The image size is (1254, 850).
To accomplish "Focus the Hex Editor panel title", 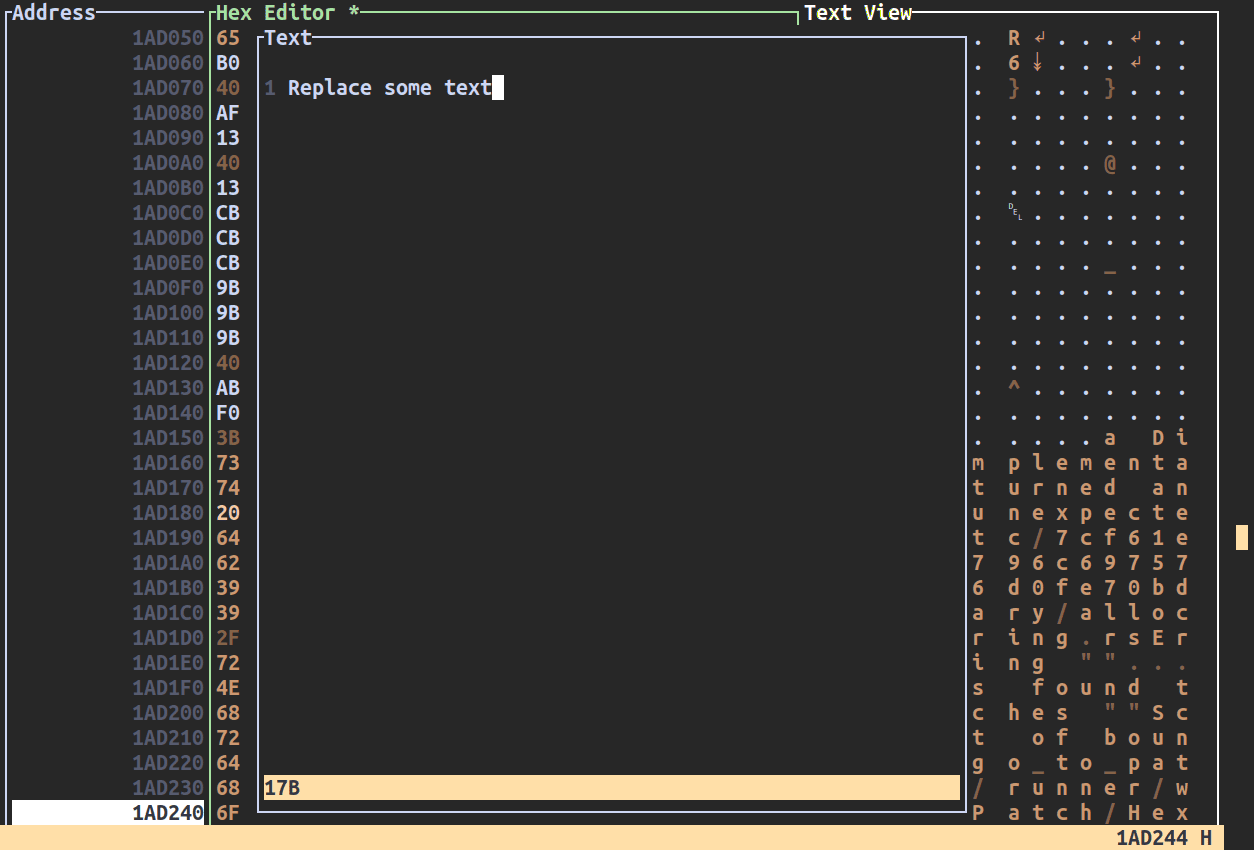I will click(275, 13).
